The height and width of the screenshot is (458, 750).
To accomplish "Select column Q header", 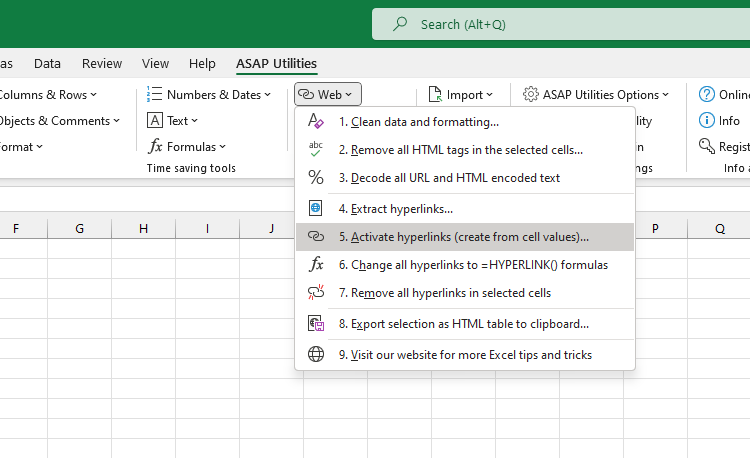I will point(719,229).
